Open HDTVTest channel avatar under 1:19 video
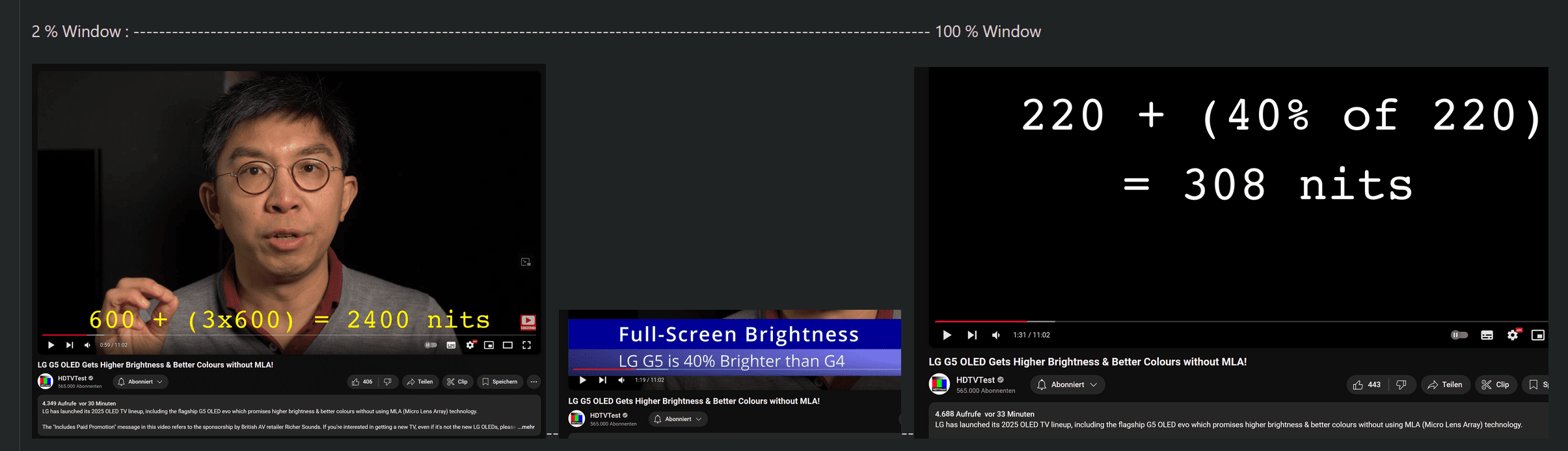The height and width of the screenshot is (451, 1568). pos(576,418)
